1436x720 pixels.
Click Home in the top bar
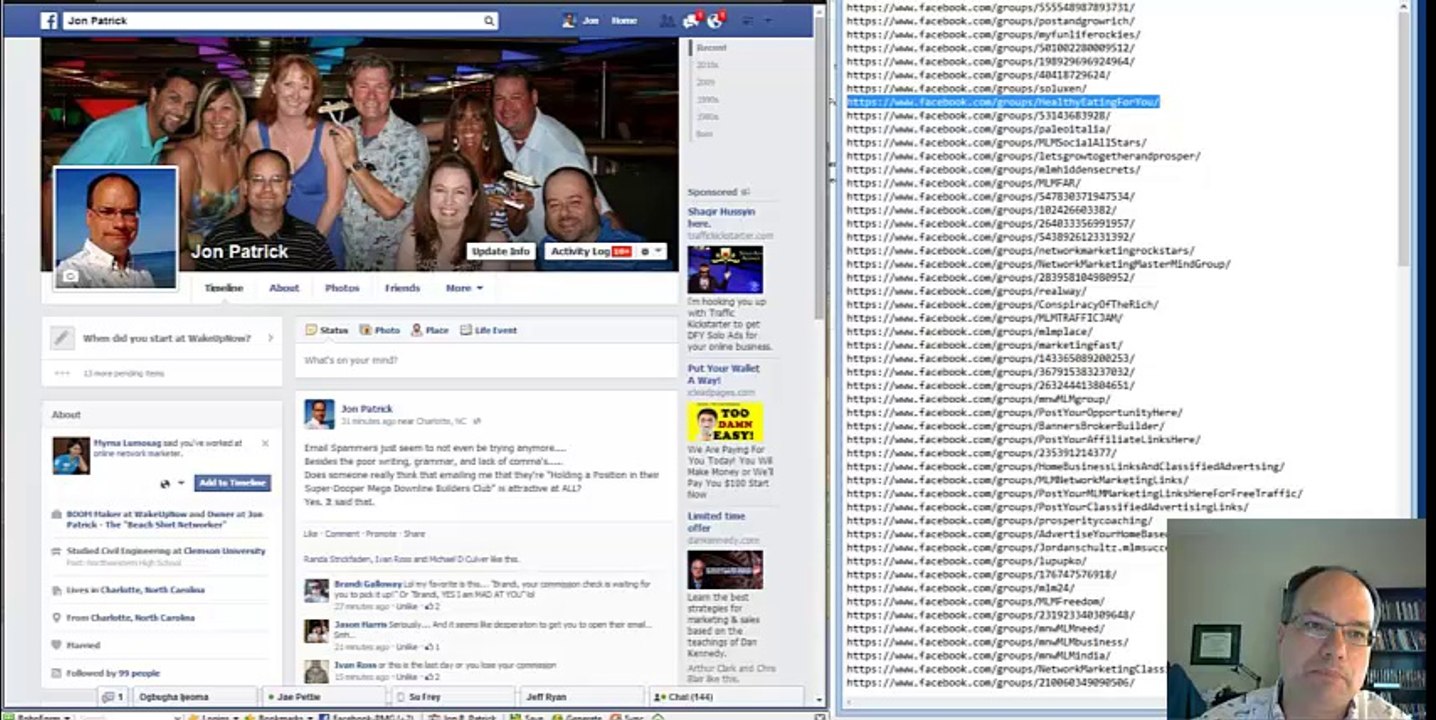(624, 20)
